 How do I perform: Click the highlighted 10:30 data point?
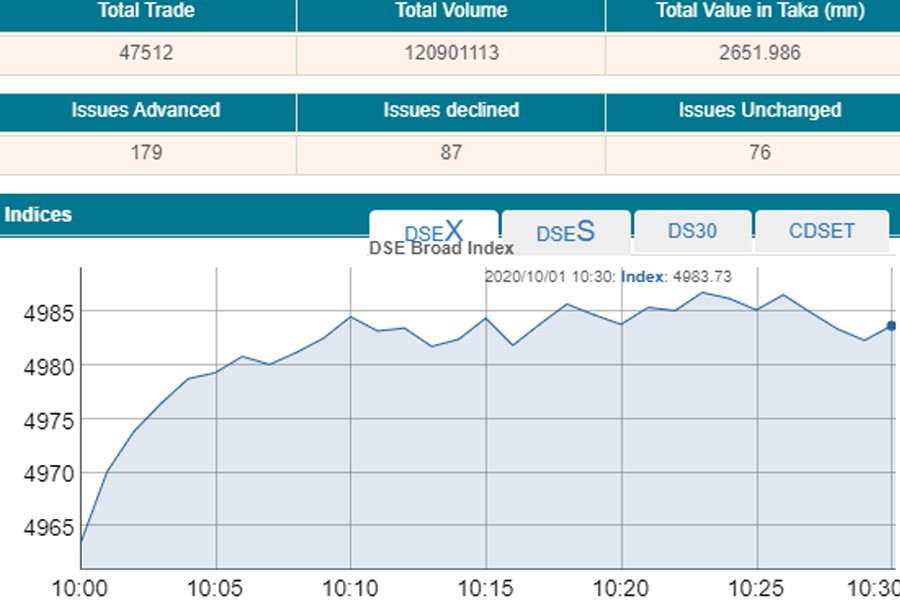tap(892, 325)
